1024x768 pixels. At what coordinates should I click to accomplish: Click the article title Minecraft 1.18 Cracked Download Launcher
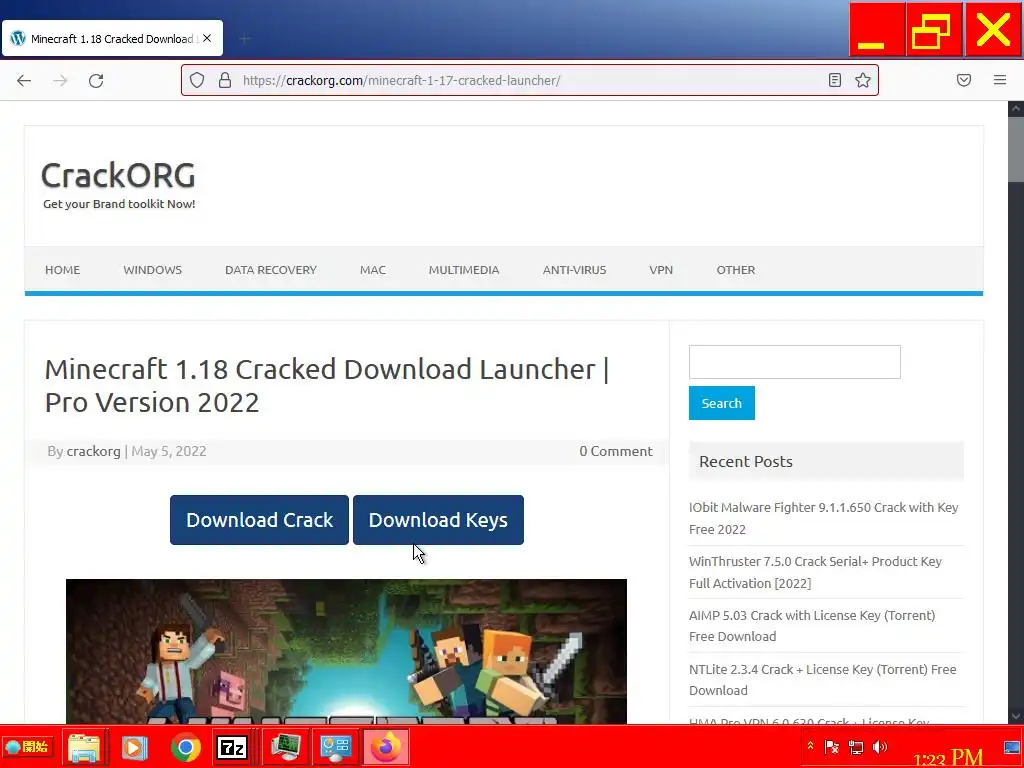click(x=327, y=385)
